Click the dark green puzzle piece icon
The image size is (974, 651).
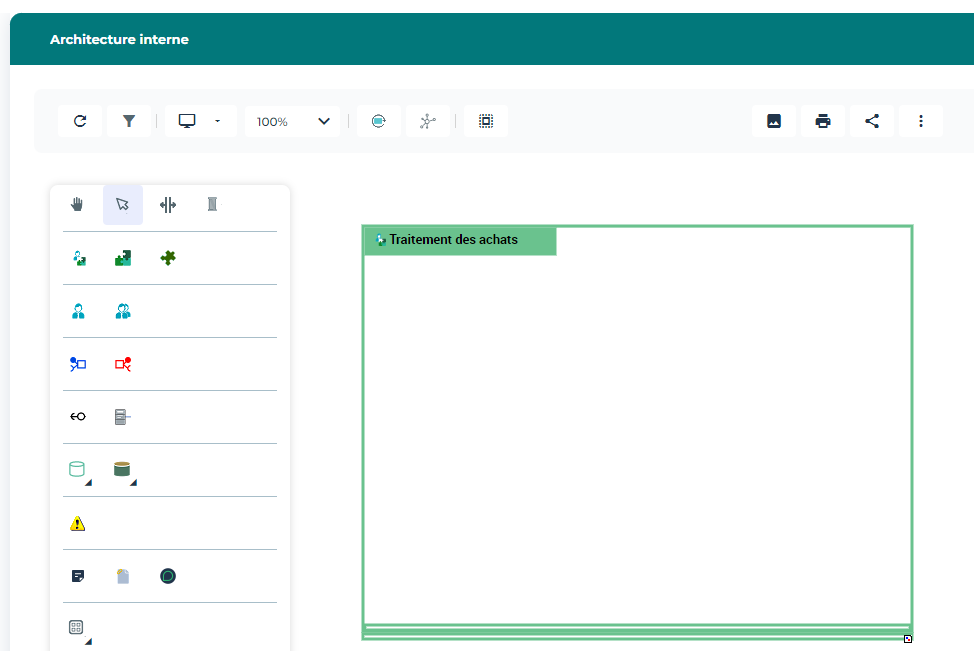tap(168, 258)
